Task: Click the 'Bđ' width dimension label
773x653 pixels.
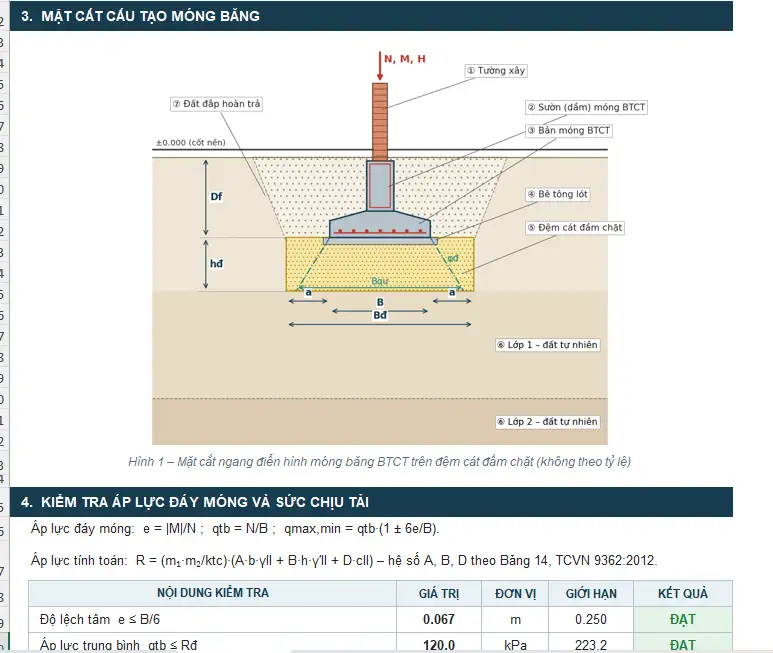Action: [x=380, y=315]
